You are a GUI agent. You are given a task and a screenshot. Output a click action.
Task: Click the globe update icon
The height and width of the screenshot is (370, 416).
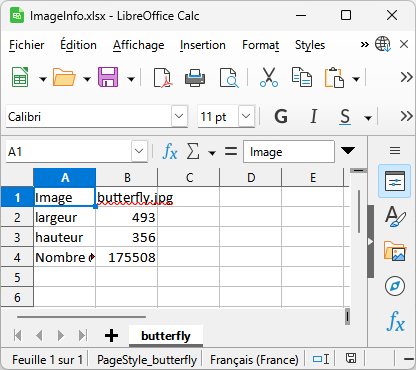click(x=383, y=44)
